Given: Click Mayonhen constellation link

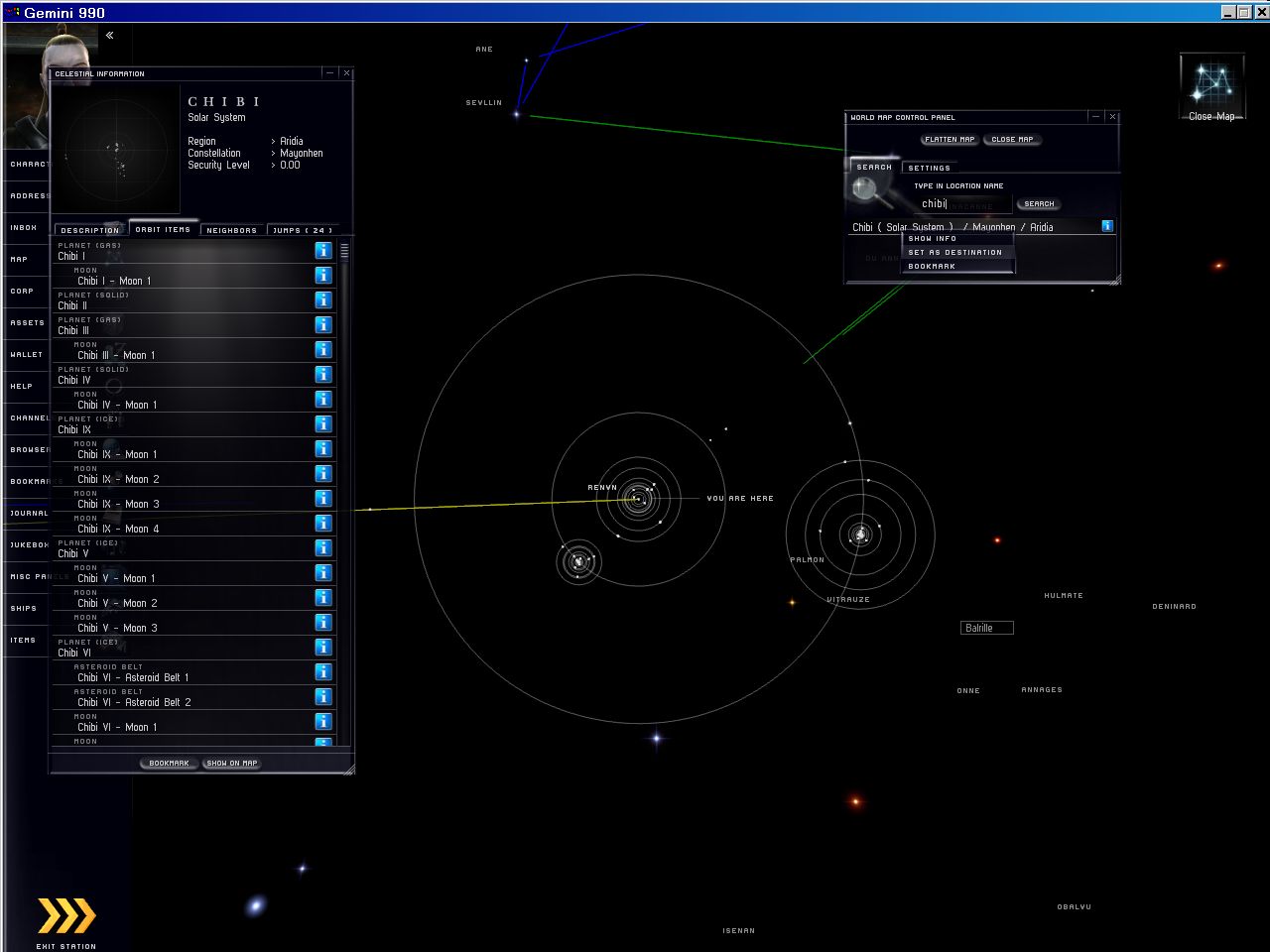Looking at the screenshot, I should point(302,154).
